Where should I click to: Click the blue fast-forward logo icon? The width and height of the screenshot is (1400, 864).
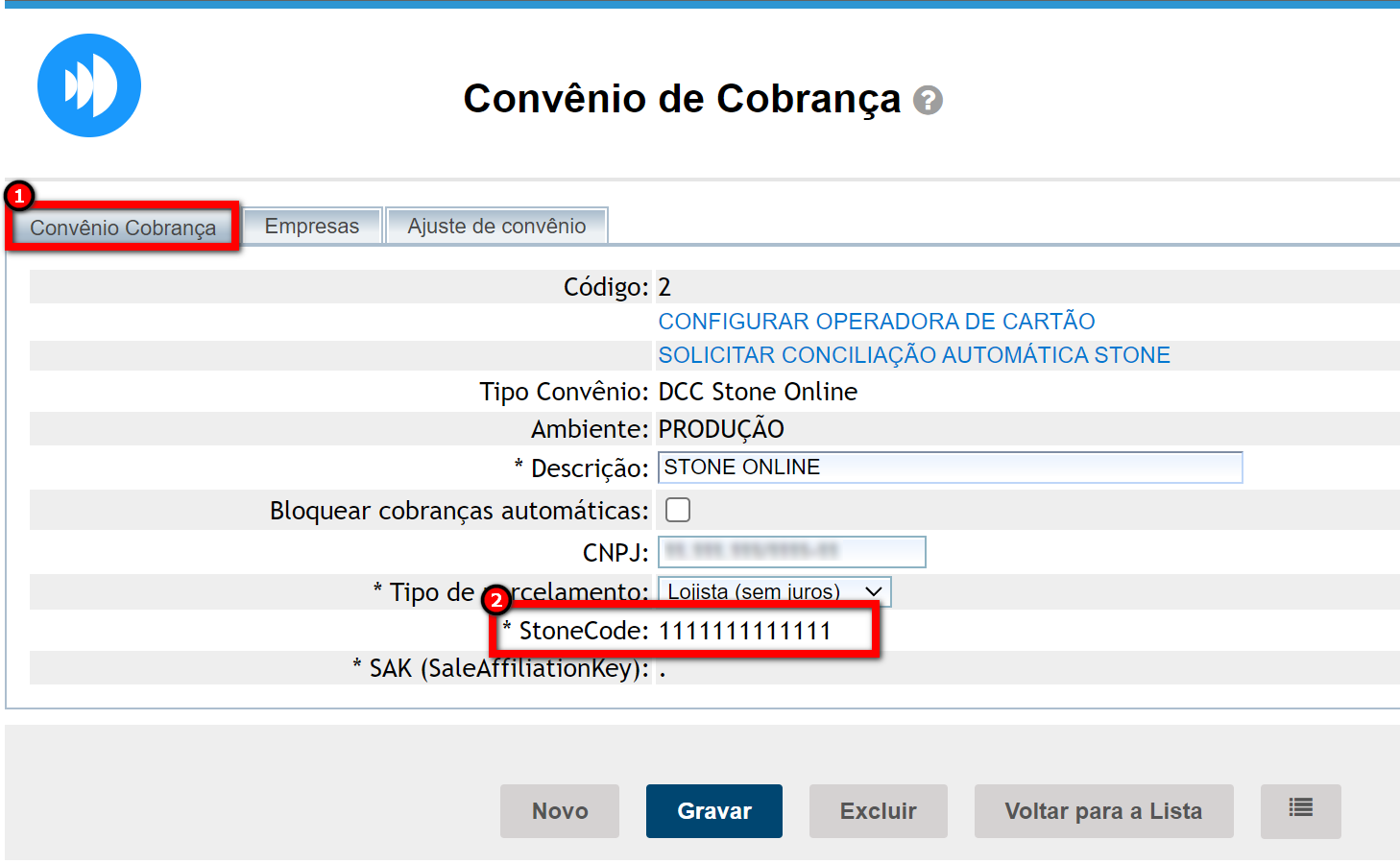(x=89, y=85)
